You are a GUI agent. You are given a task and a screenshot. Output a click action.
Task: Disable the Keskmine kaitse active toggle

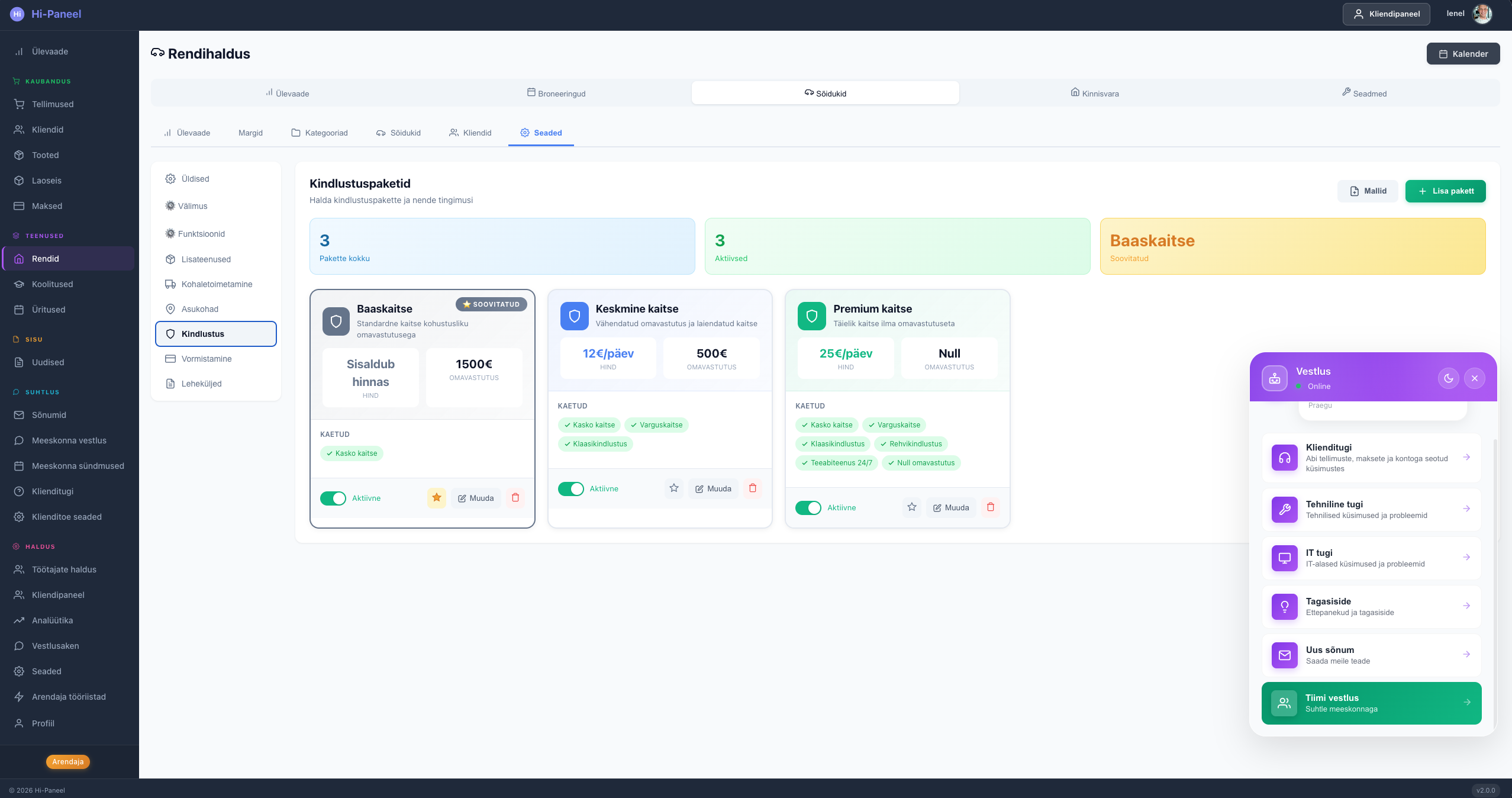pyautogui.click(x=570, y=489)
